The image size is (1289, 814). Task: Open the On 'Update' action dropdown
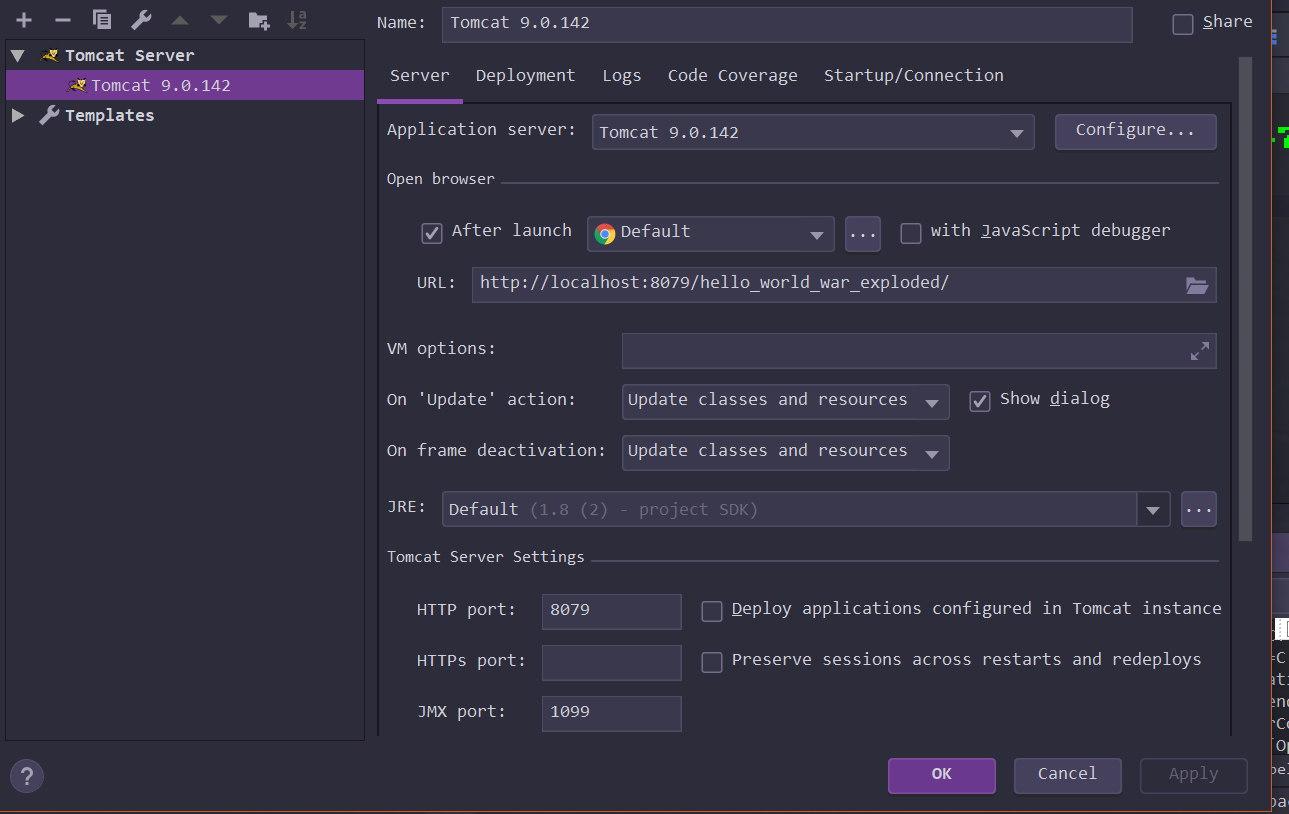pyautogui.click(x=785, y=400)
